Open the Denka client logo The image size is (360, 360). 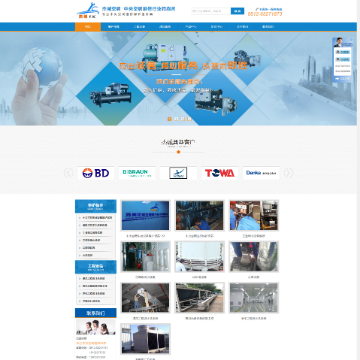261,173
